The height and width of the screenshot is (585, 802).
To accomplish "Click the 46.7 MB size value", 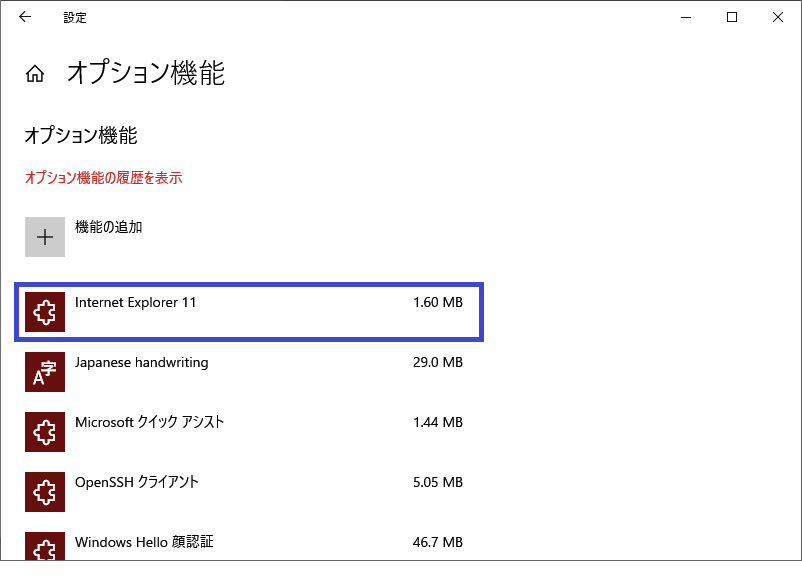I will [x=438, y=542].
